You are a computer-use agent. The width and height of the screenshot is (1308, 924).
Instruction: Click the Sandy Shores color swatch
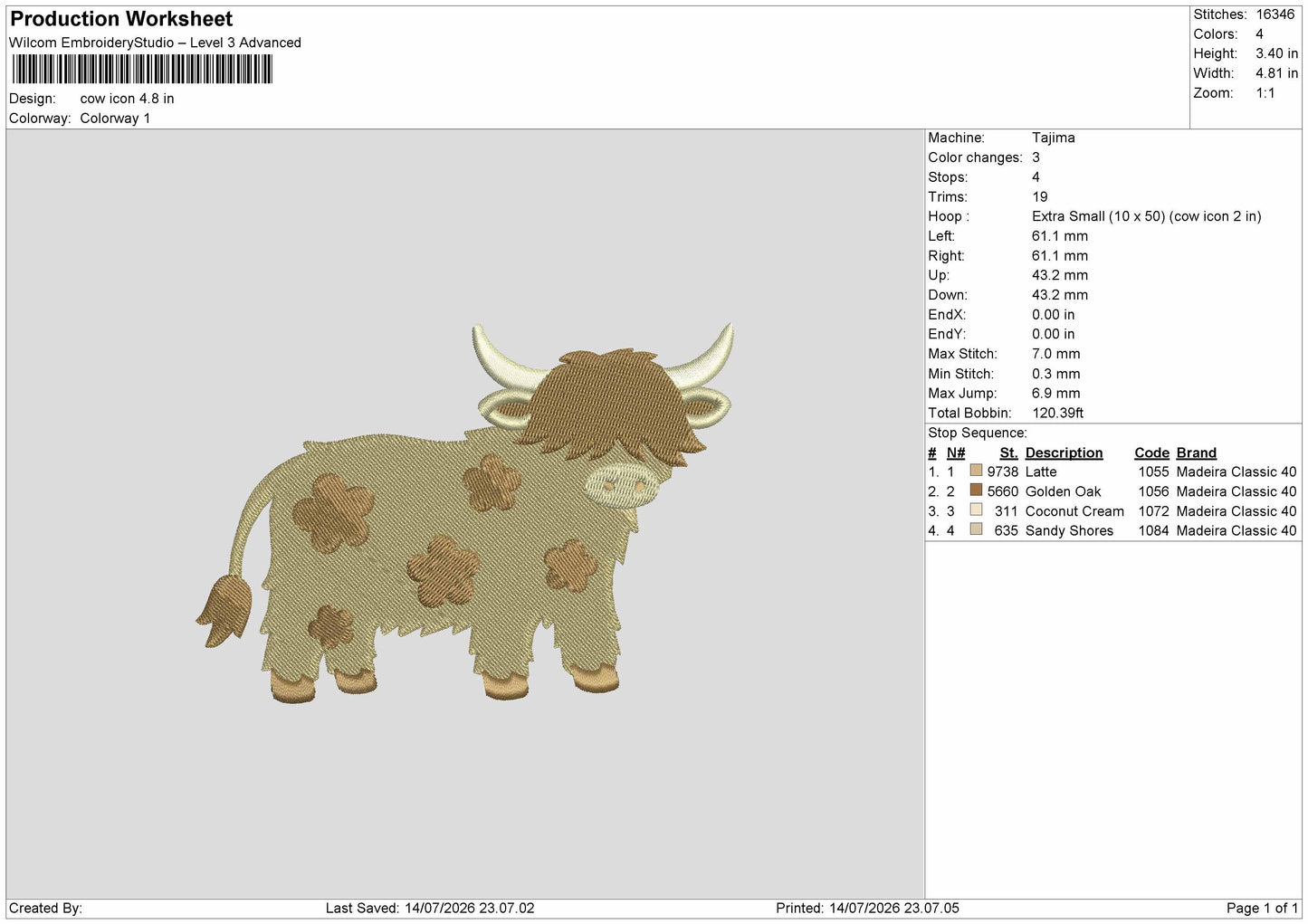(x=976, y=529)
